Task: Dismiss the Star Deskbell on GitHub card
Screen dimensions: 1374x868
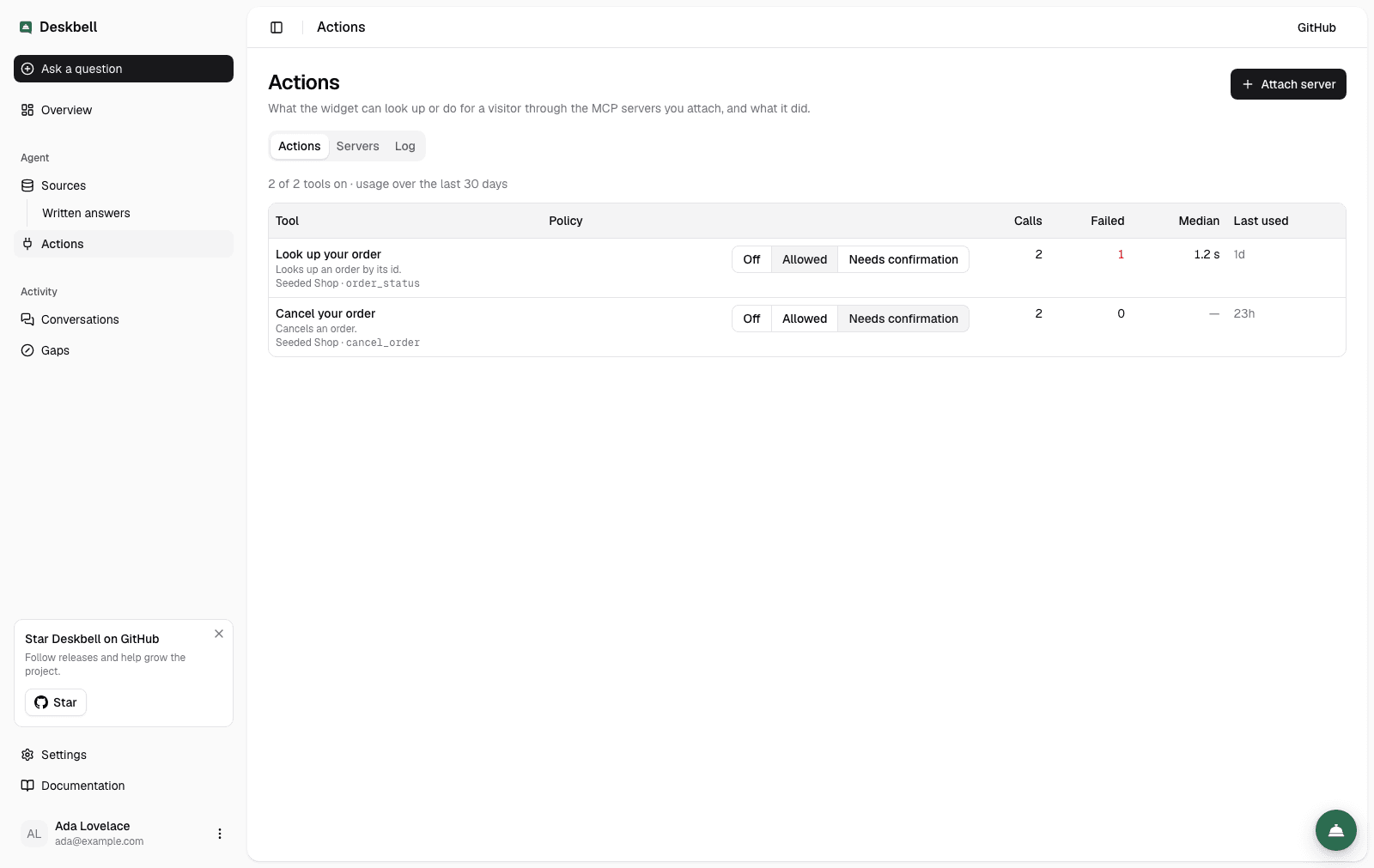Action: (219, 634)
